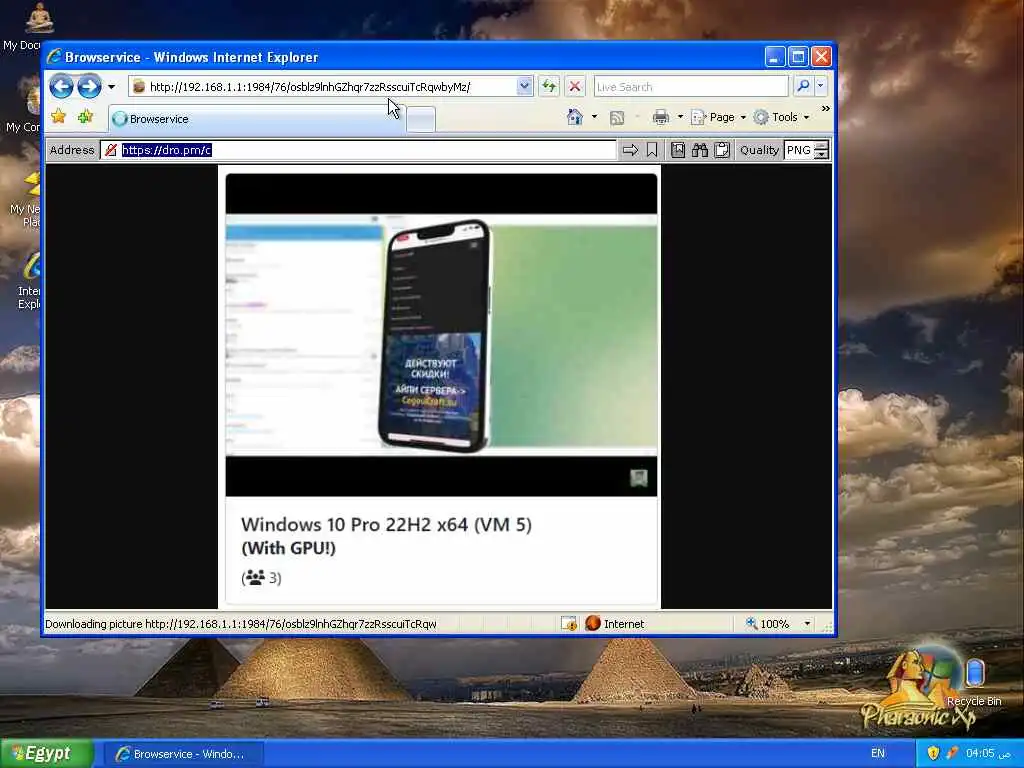Click the 100% zoom level button

coord(768,624)
